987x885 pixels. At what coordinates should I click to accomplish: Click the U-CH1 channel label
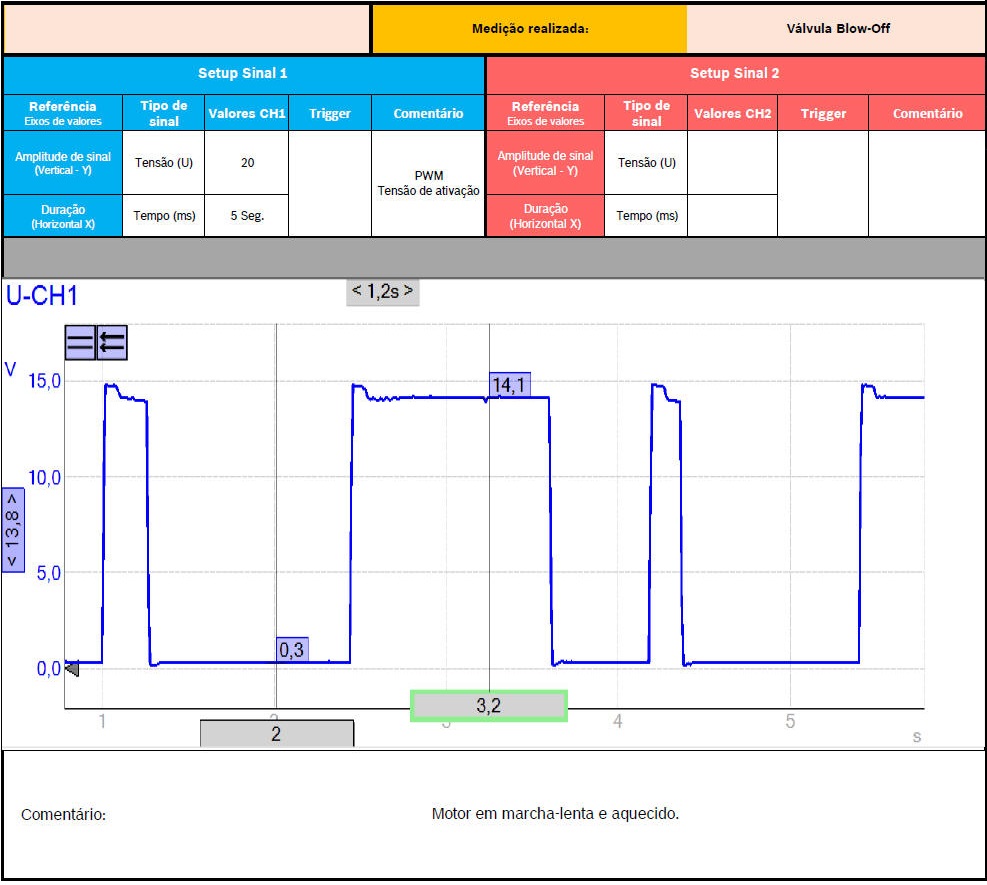pos(42,296)
